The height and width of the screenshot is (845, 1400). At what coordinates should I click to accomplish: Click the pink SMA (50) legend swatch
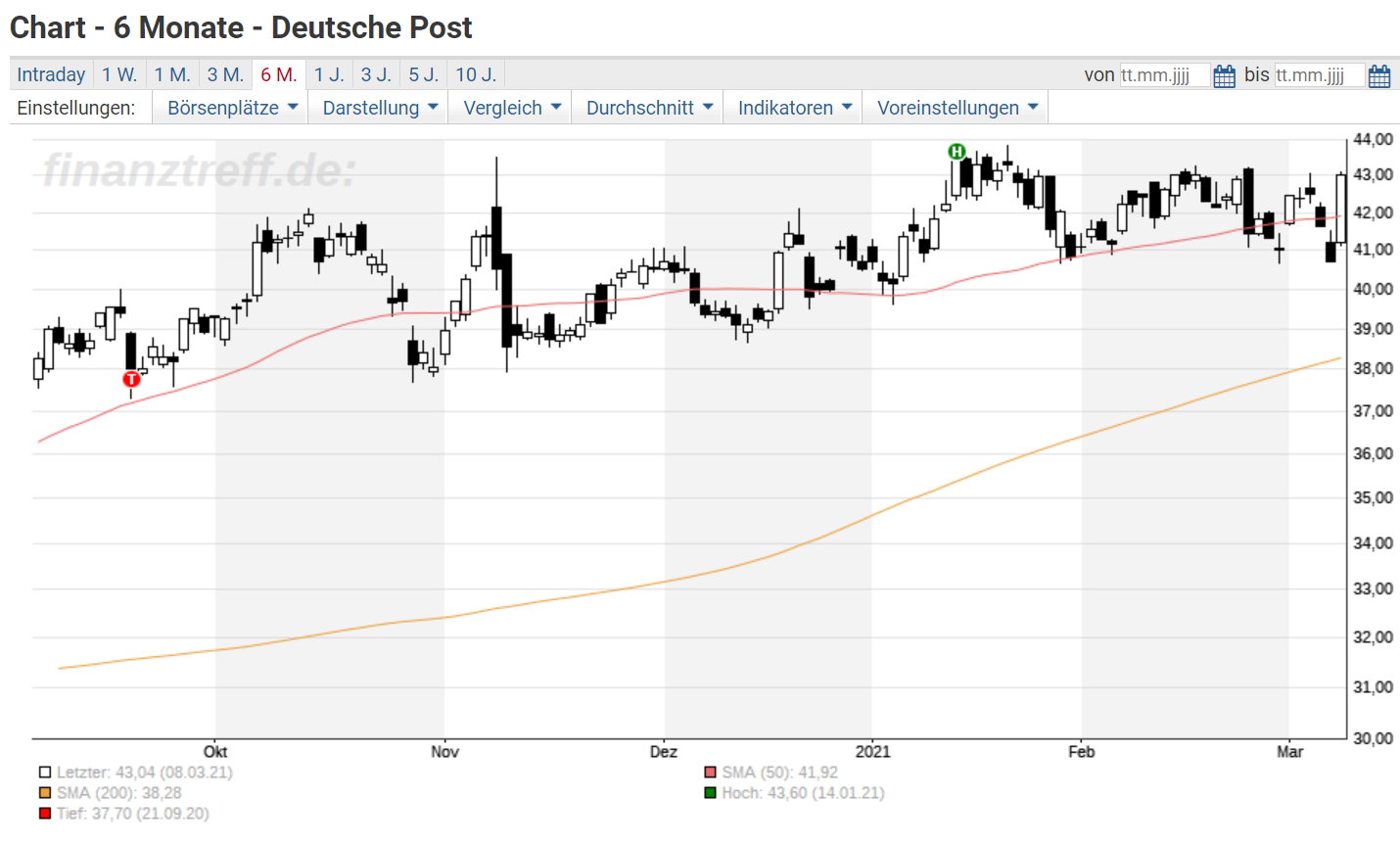click(711, 773)
